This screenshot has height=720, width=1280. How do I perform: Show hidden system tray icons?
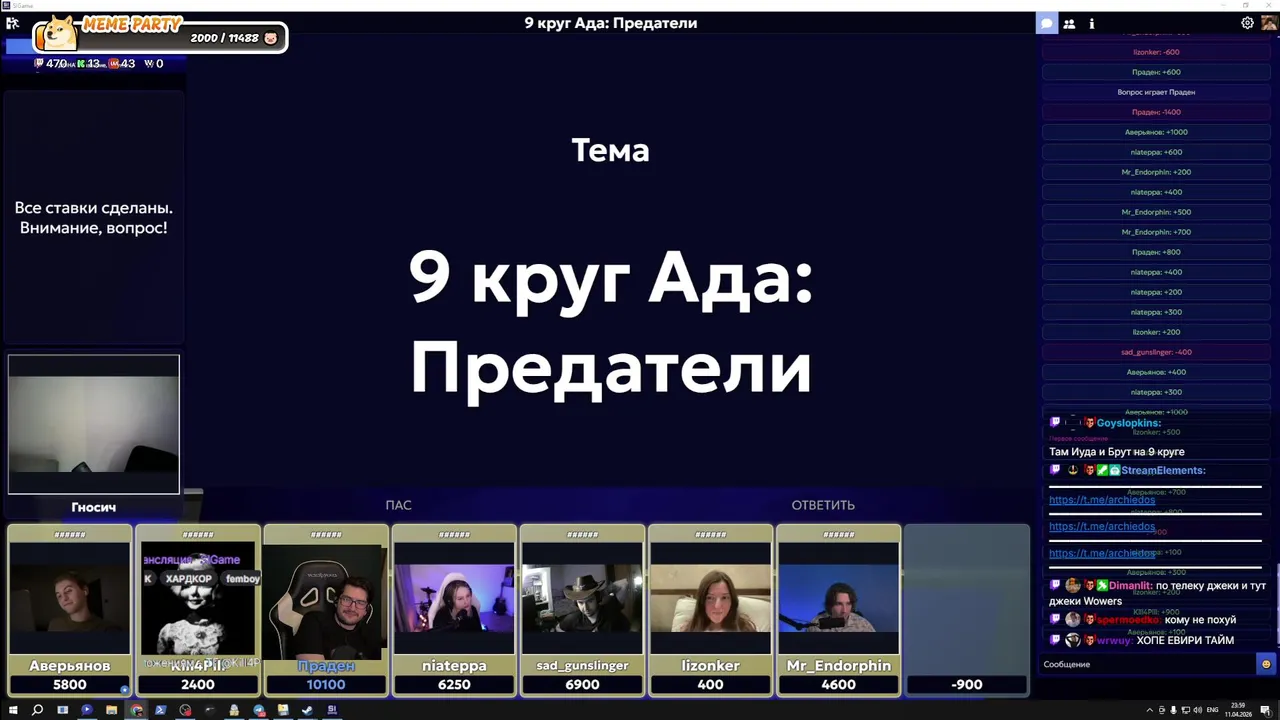[x=1150, y=710]
